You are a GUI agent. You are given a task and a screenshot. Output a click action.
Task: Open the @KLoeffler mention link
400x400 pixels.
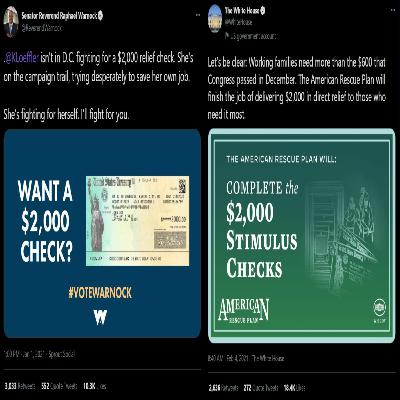[x=22, y=59]
